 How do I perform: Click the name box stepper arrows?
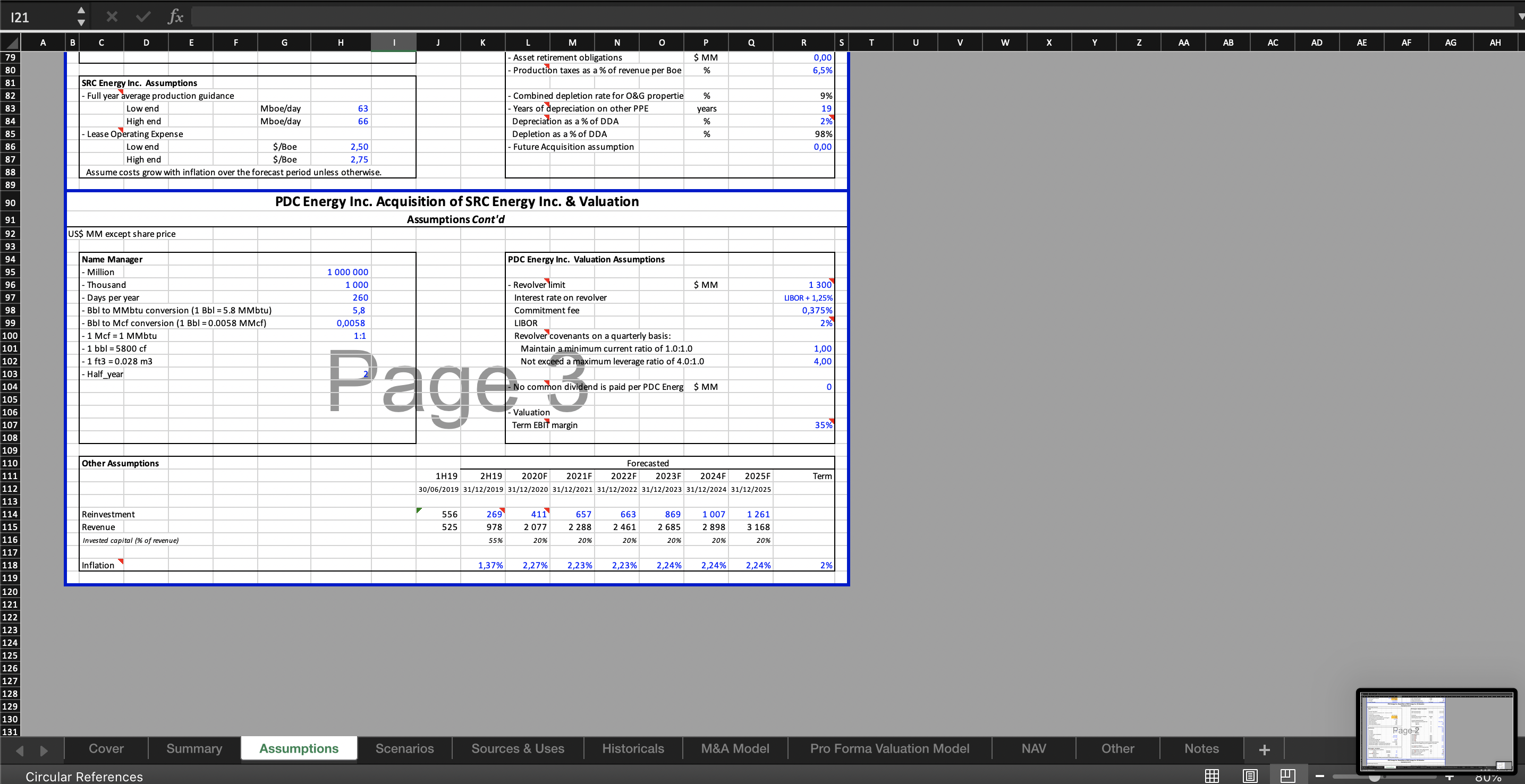pos(81,16)
